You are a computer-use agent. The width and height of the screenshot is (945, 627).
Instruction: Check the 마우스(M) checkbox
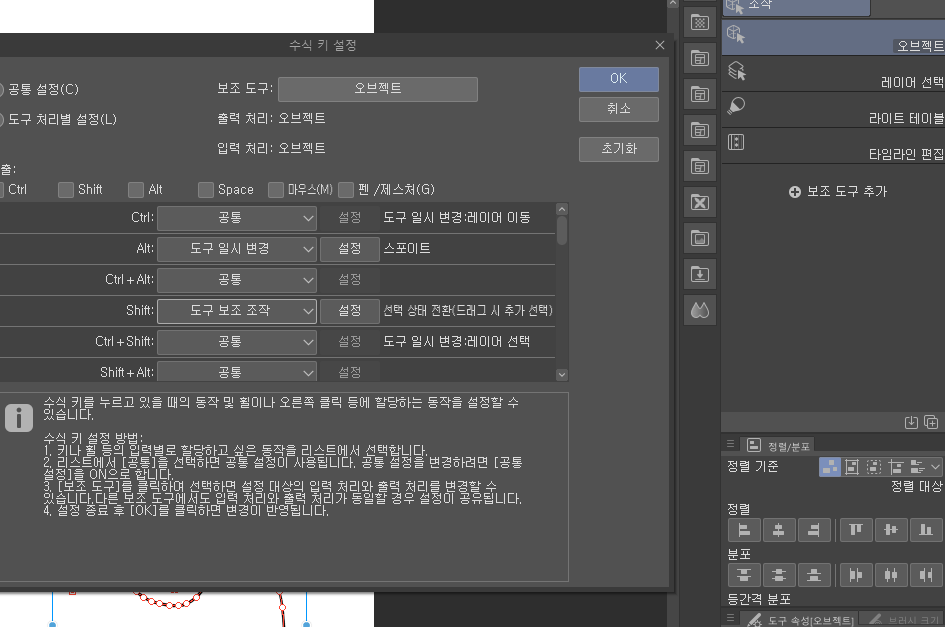(275, 190)
